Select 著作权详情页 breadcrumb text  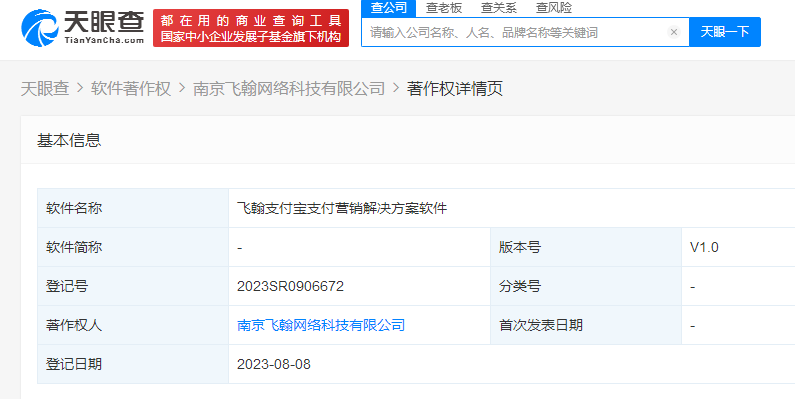[x=455, y=89]
